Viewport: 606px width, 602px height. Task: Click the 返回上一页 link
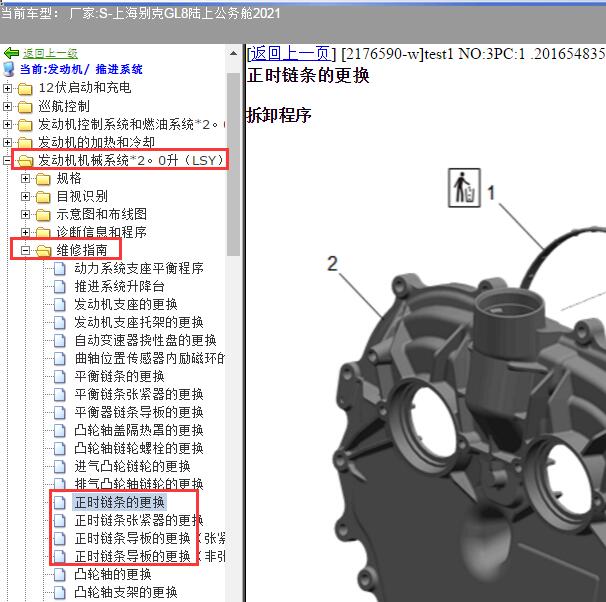click(291, 53)
